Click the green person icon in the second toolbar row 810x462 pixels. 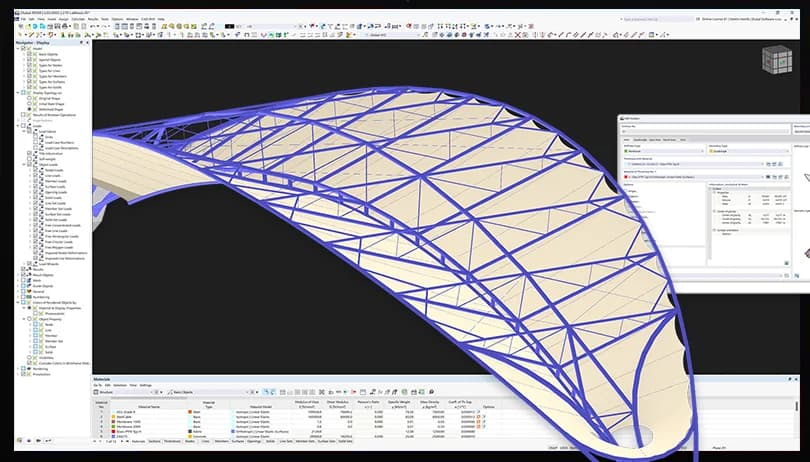tap(63, 35)
